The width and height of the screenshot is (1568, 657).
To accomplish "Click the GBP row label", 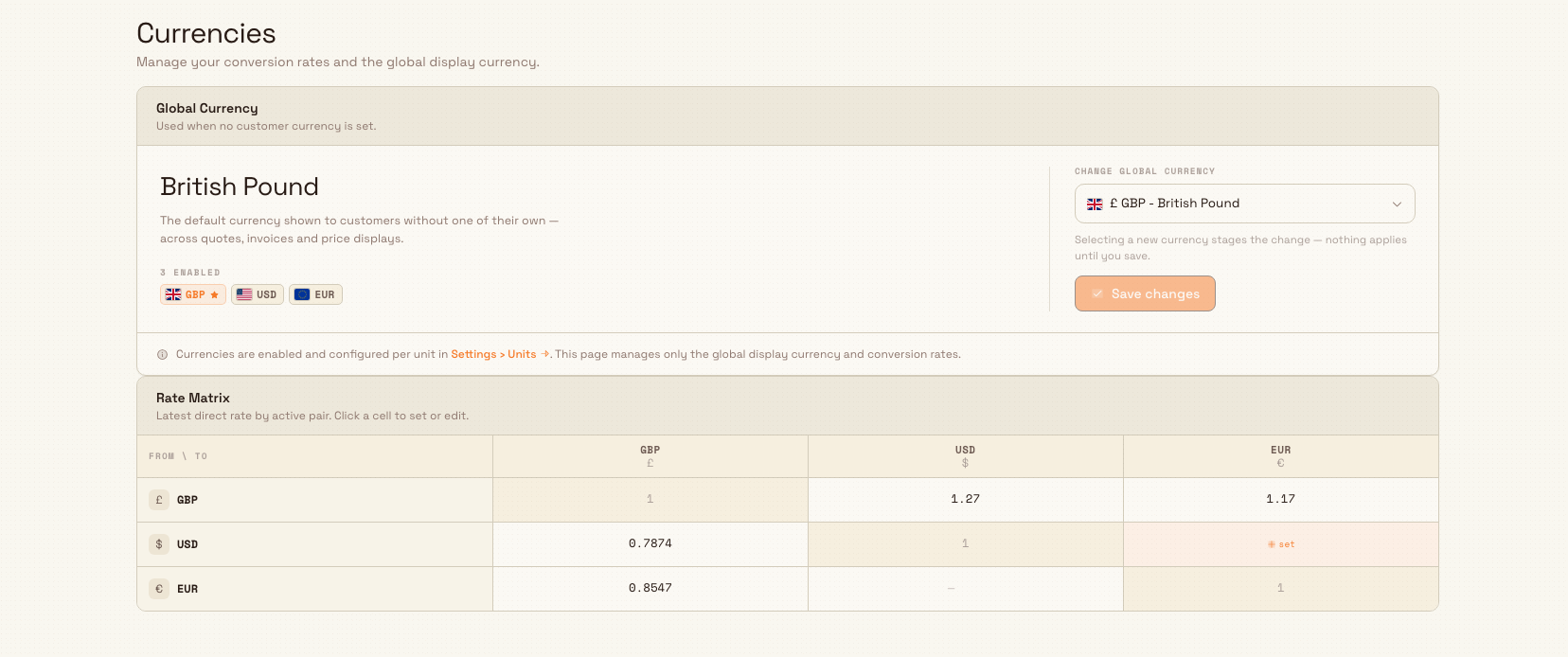I will (187, 500).
